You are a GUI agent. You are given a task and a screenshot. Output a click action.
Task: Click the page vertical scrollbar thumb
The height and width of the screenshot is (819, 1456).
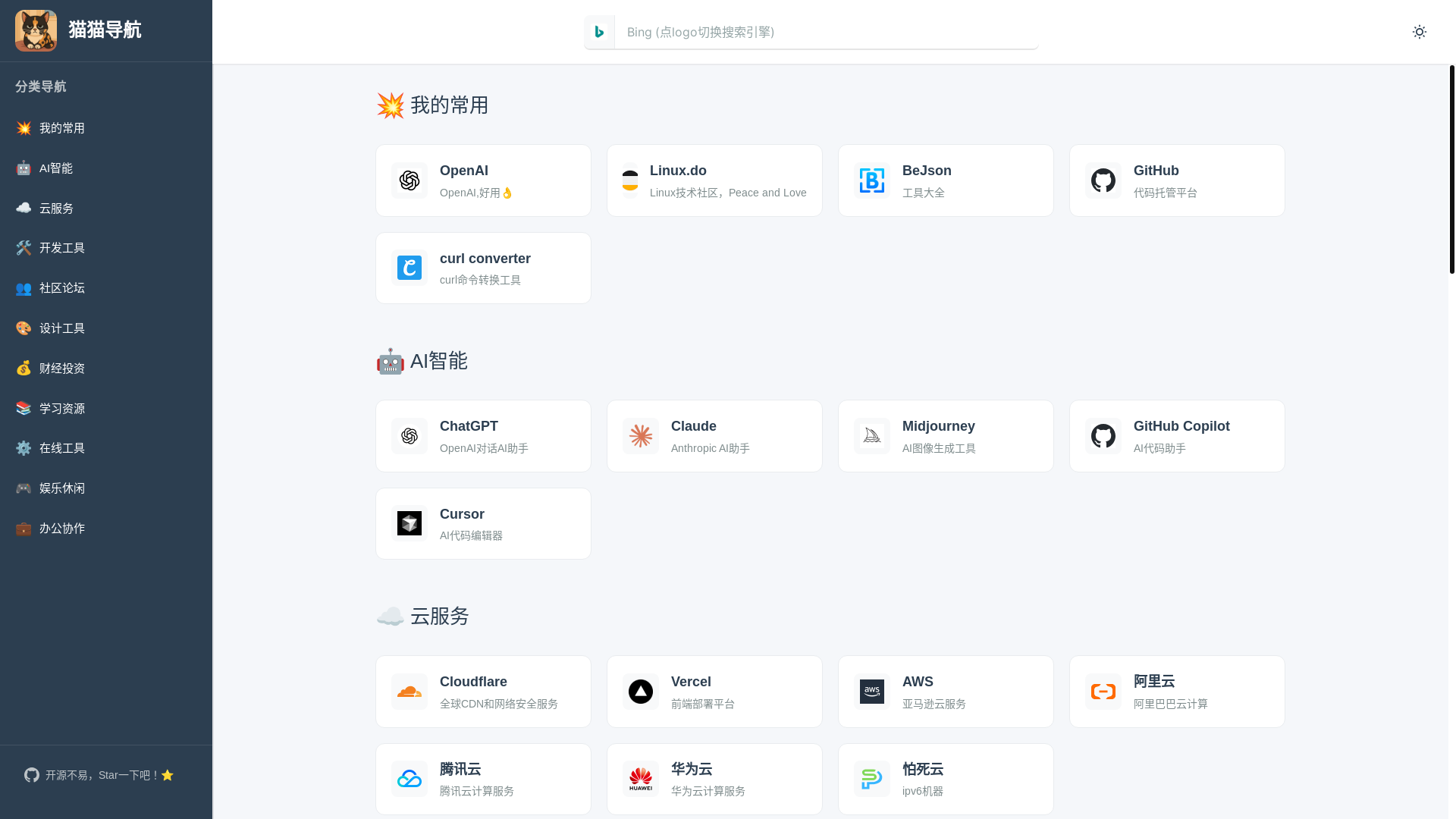pyautogui.click(x=1451, y=169)
